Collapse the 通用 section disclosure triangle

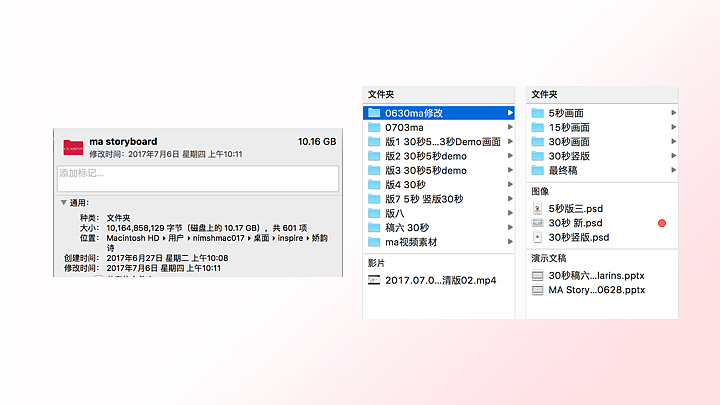(64, 202)
